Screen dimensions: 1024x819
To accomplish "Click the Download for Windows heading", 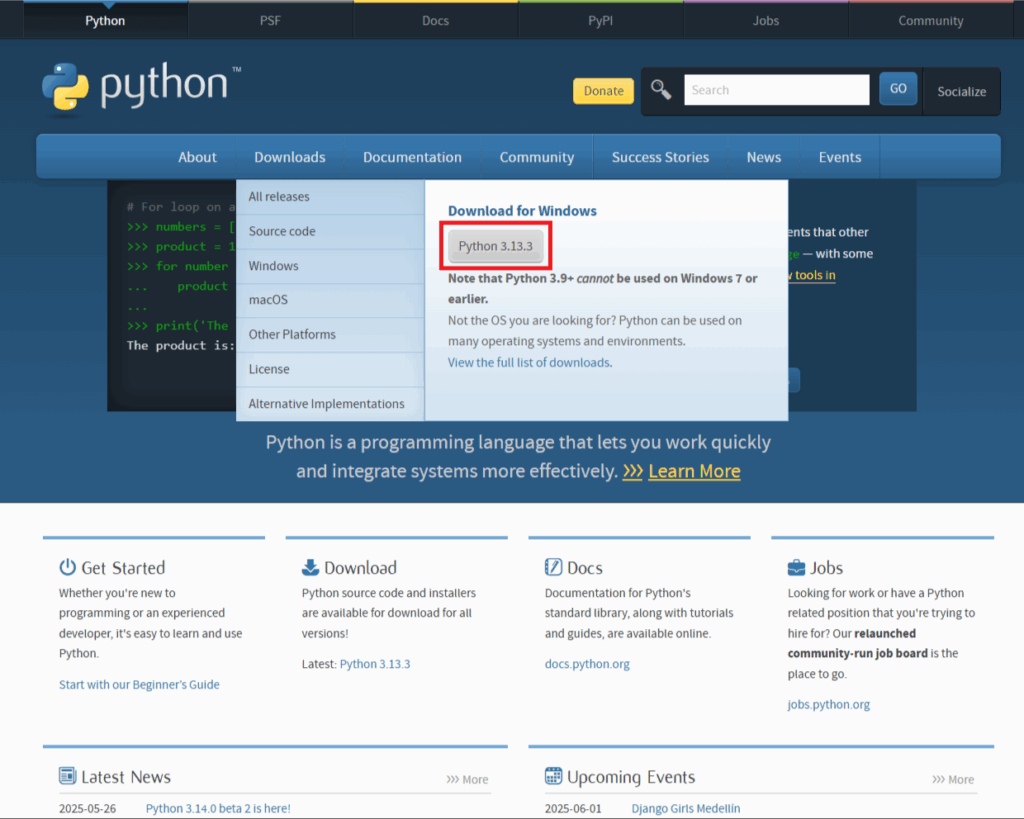I will (x=522, y=211).
